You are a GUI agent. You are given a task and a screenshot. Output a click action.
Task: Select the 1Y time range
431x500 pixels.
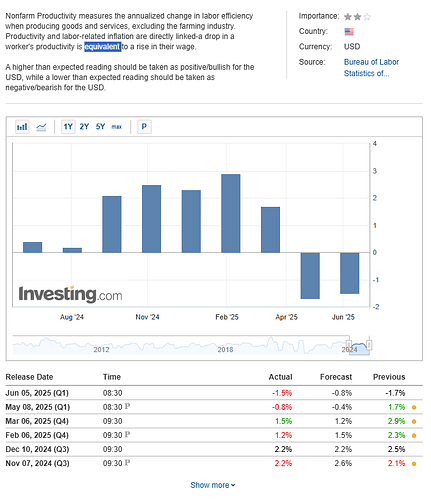pyautogui.click(x=68, y=127)
